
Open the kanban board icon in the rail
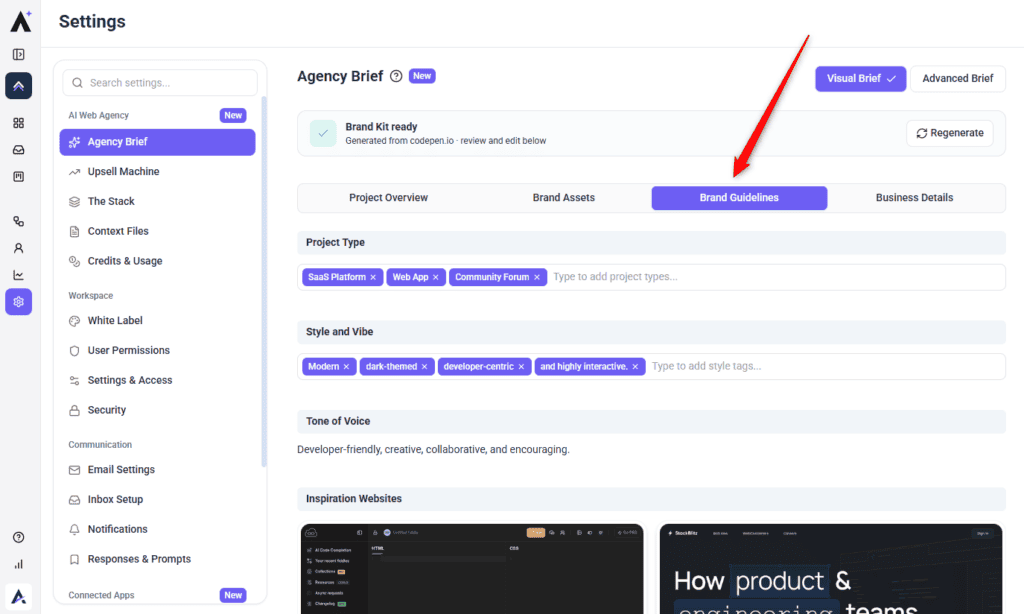[x=18, y=176]
